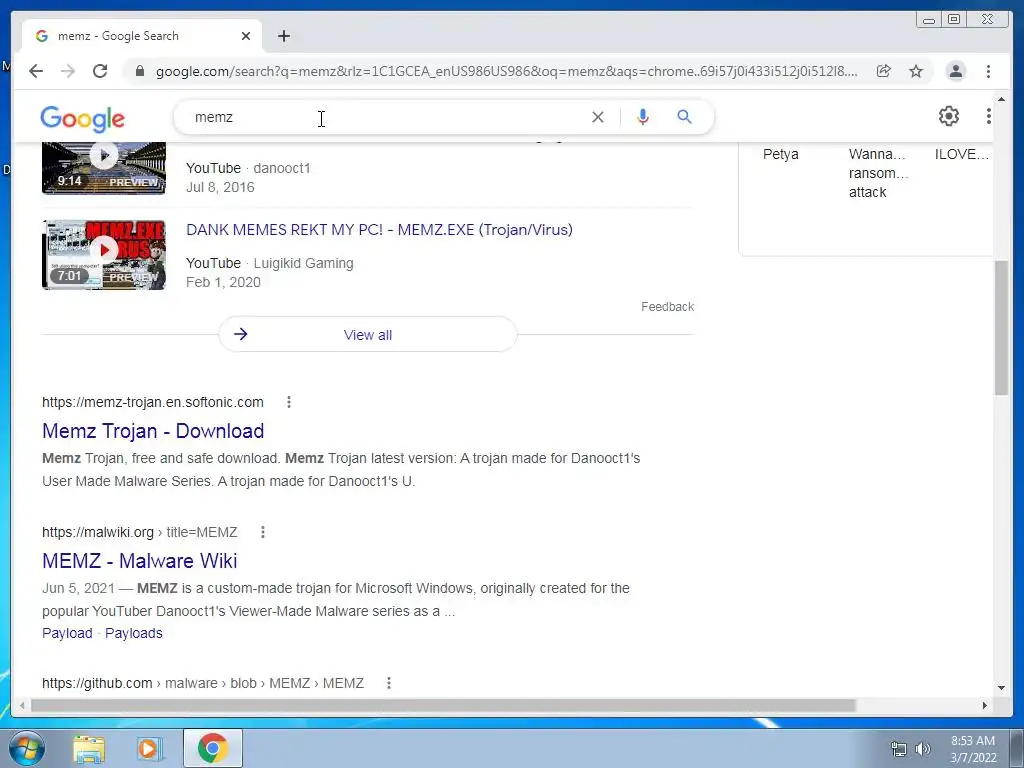1024x768 pixels.
Task: Open more options for malwiki.org result
Action: (263, 532)
